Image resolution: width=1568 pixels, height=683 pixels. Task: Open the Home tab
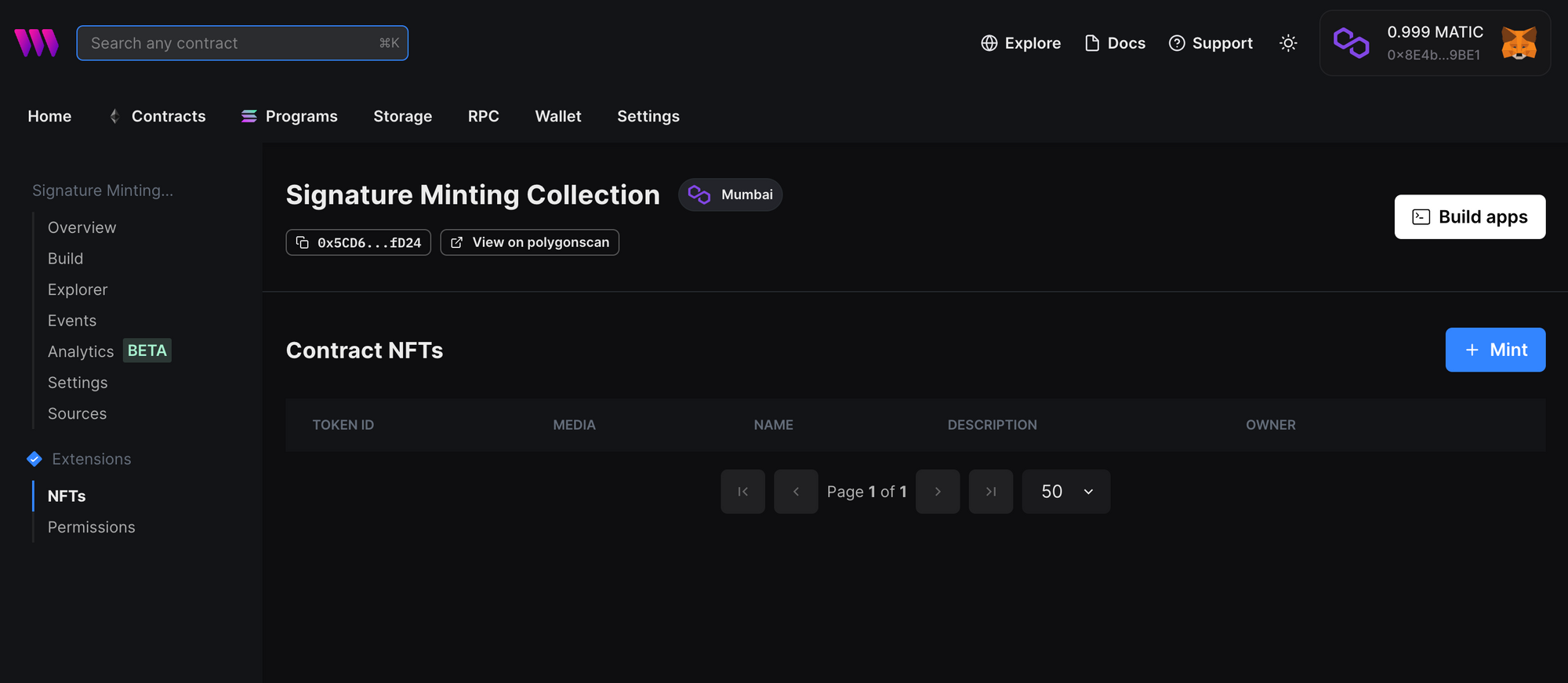click(x=49, y=116)
